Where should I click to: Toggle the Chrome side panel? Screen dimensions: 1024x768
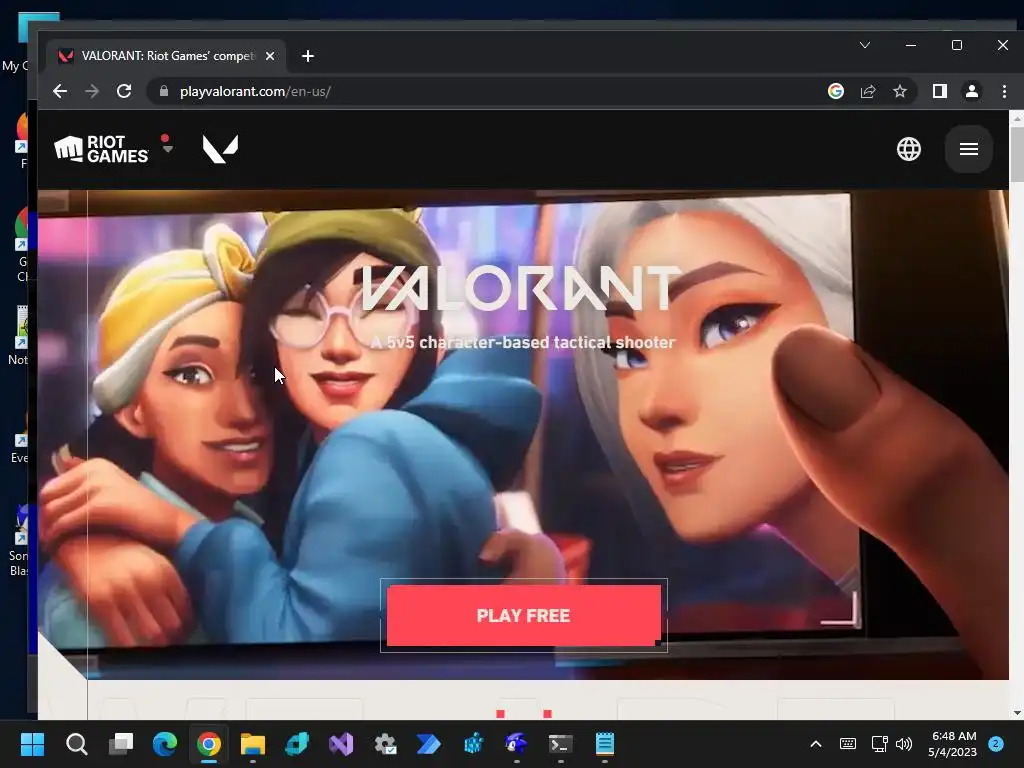(x=940, y=91)
